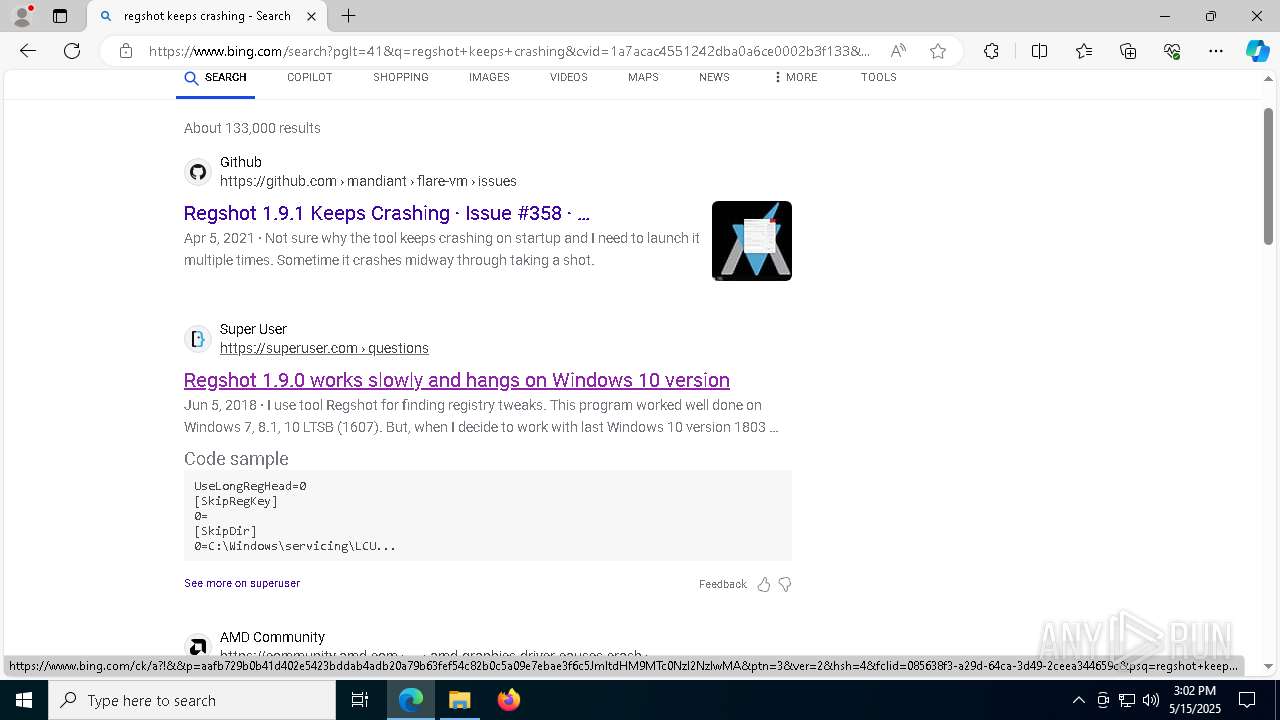
Task: Click taskbar search box
Action: click(192, 700)
